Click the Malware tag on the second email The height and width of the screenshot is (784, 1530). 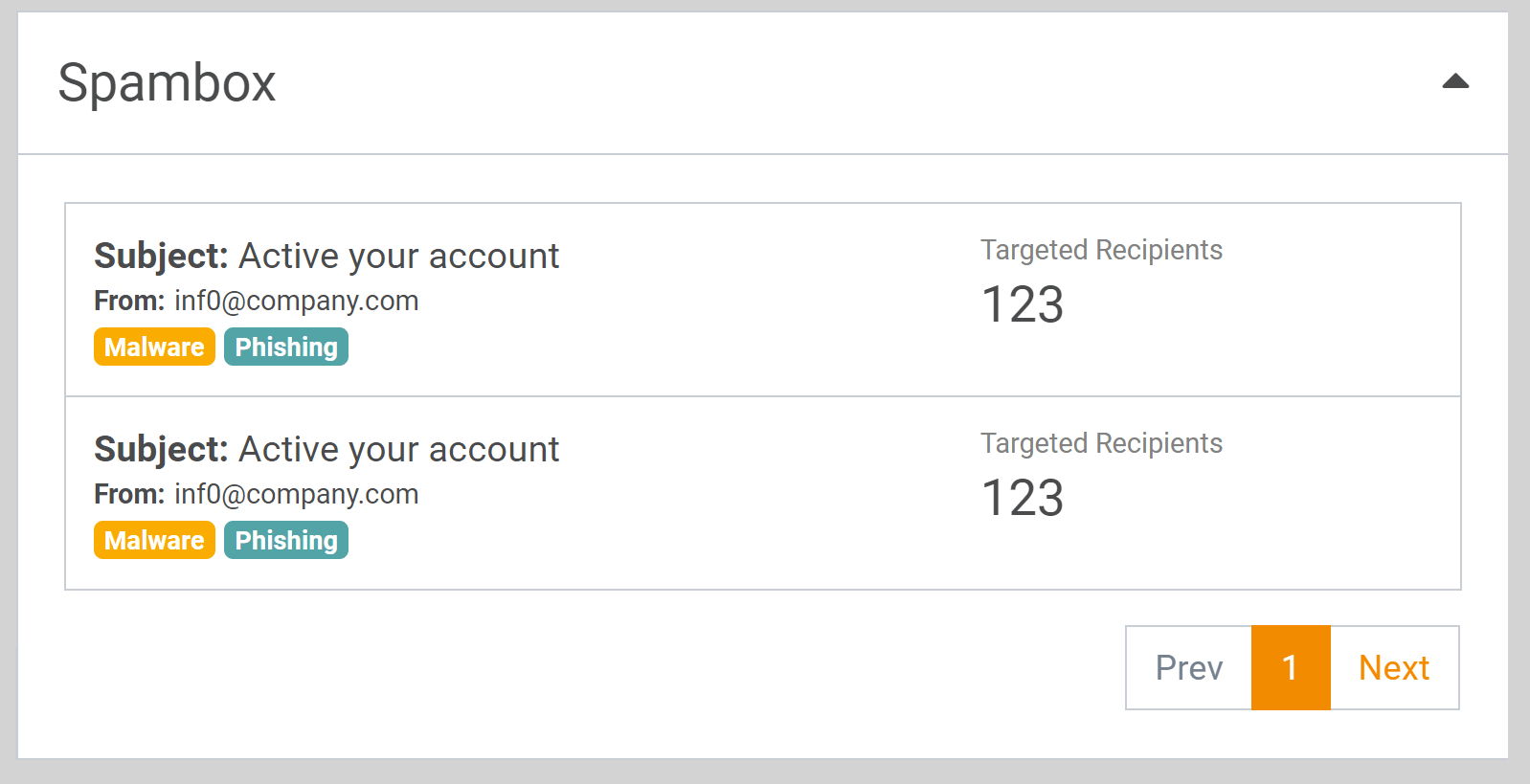[154, 540]
